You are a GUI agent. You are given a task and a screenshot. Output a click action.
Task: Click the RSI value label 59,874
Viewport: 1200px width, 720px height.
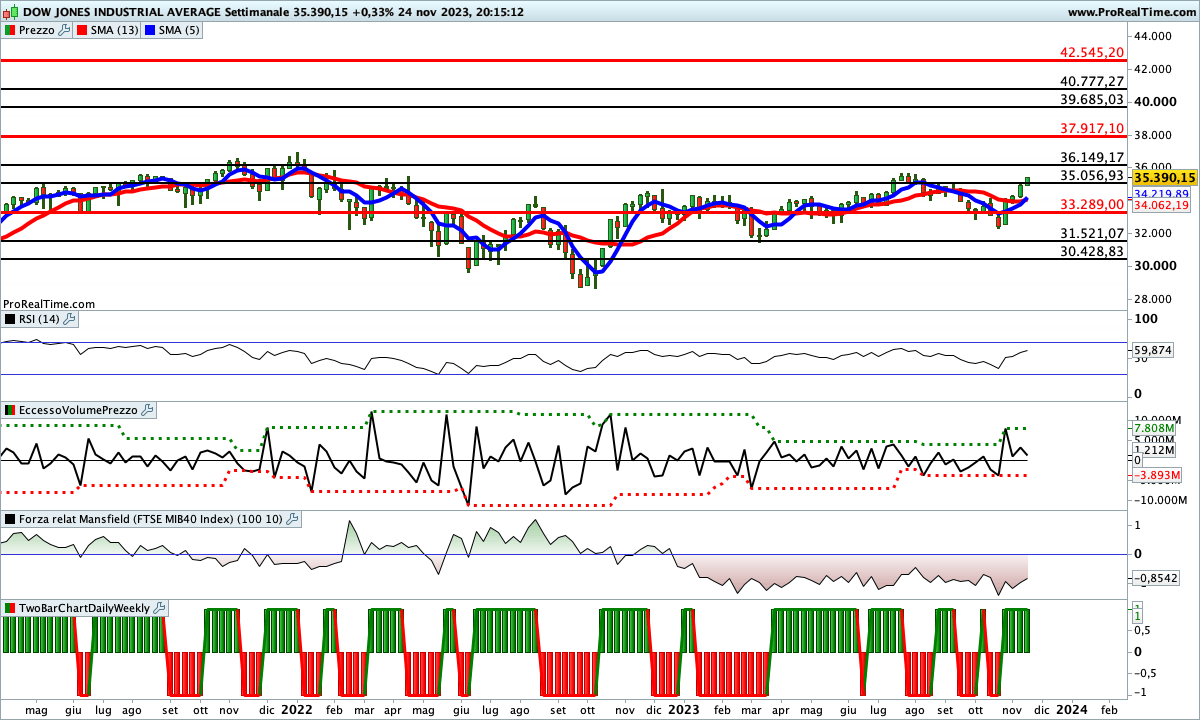[x=1153, y=350]
